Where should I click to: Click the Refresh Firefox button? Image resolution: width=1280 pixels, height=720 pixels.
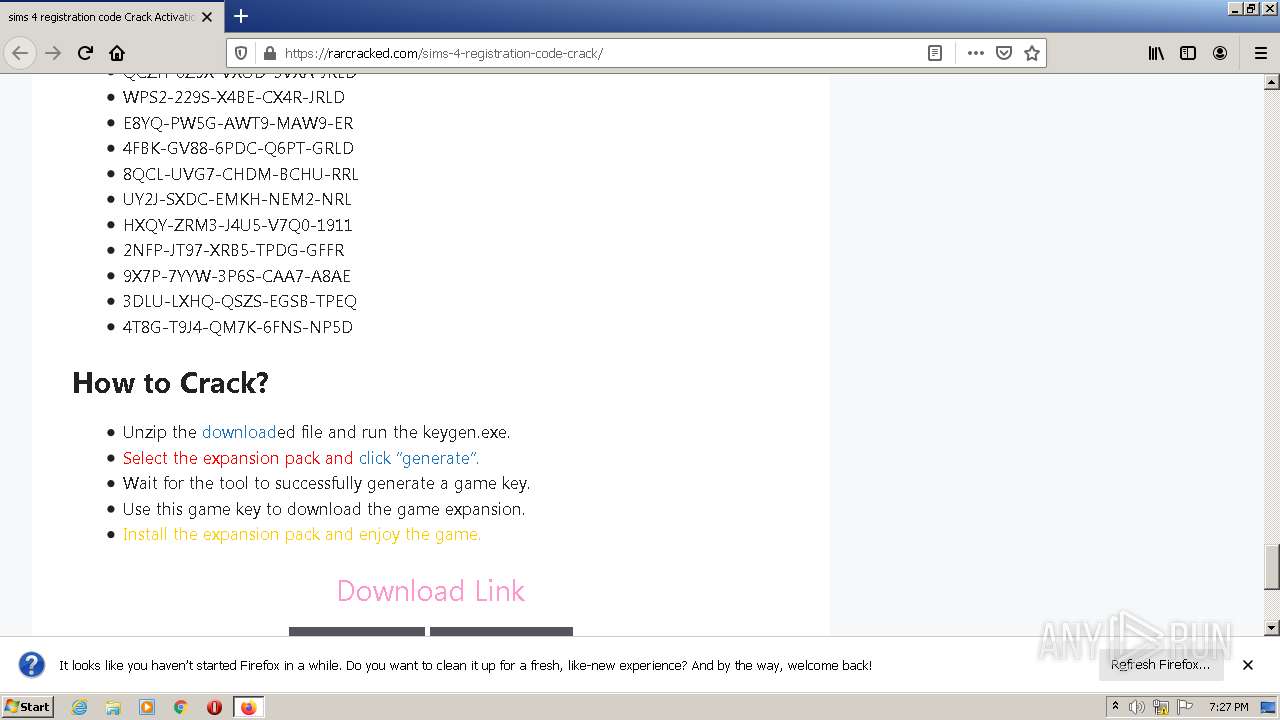click(x=1160, y=665)
